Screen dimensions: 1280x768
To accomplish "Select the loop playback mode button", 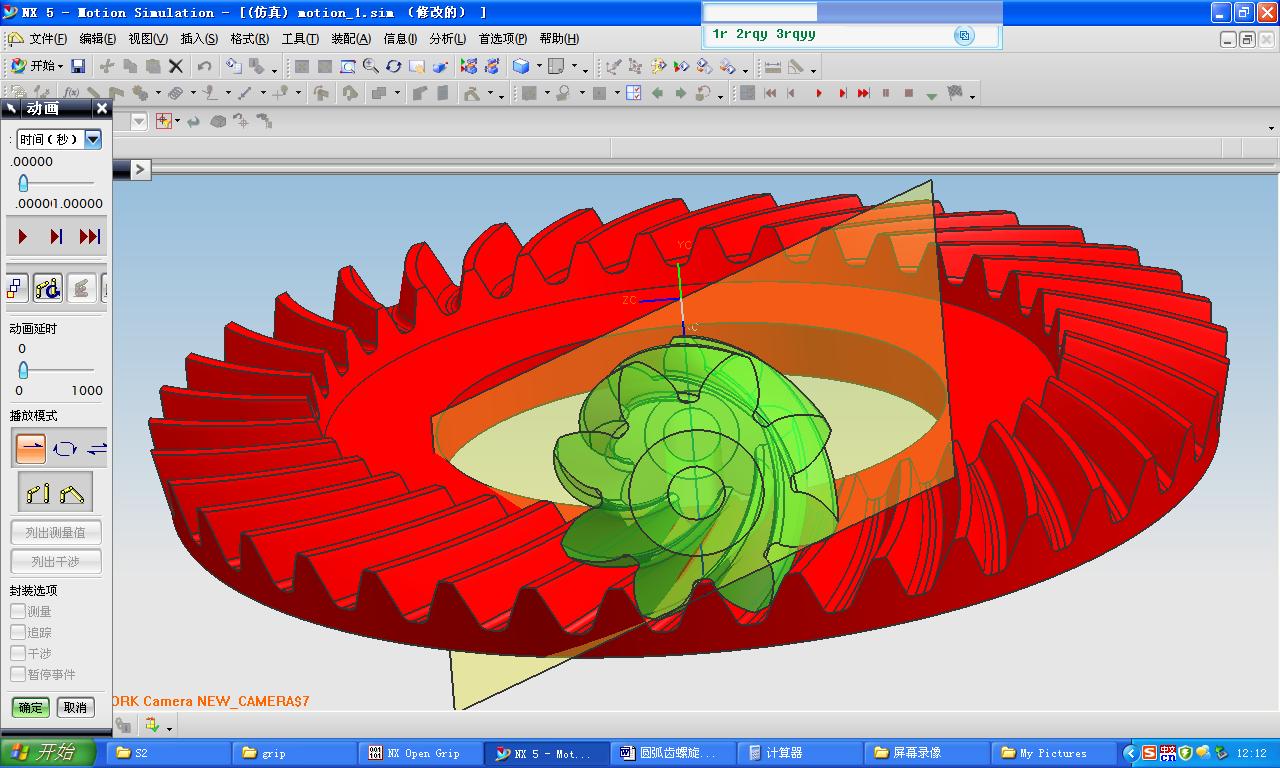I will point(65,448).
